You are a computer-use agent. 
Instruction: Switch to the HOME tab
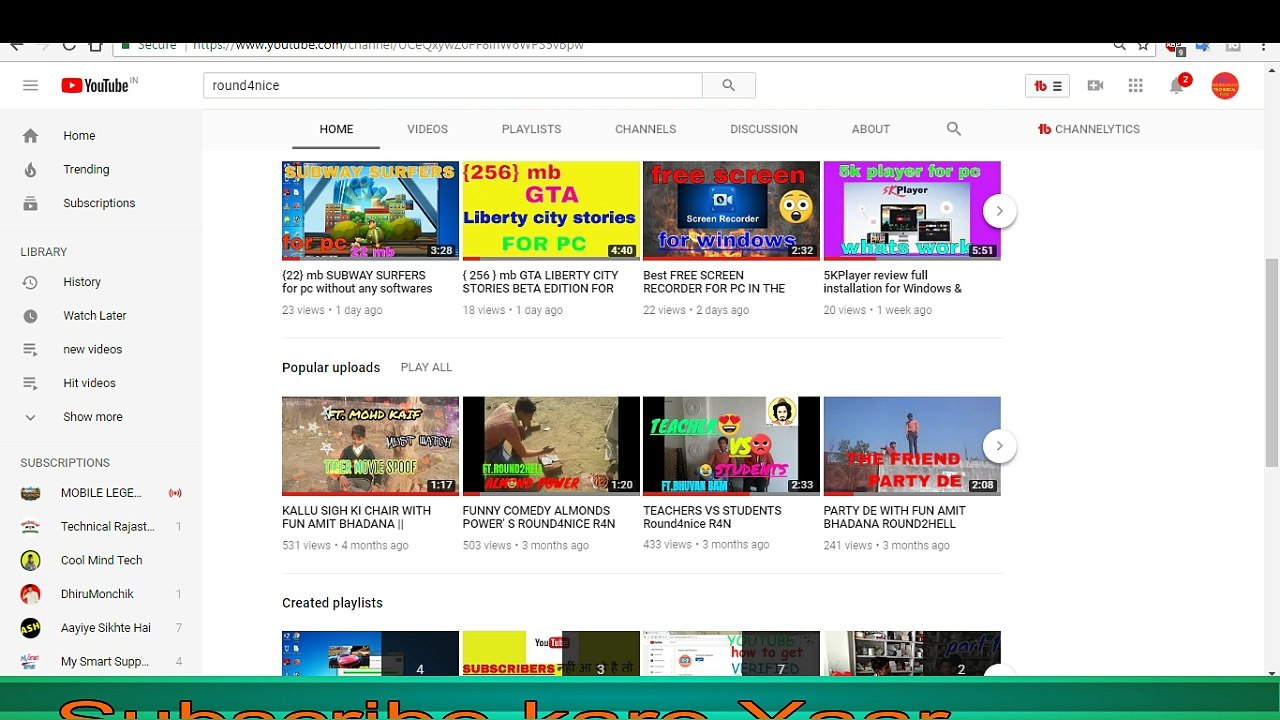click(x=337, y=129)
